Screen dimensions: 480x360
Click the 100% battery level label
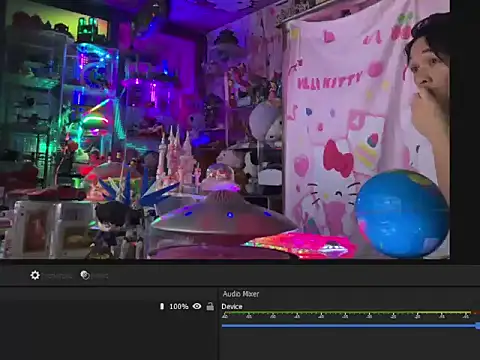179,306
